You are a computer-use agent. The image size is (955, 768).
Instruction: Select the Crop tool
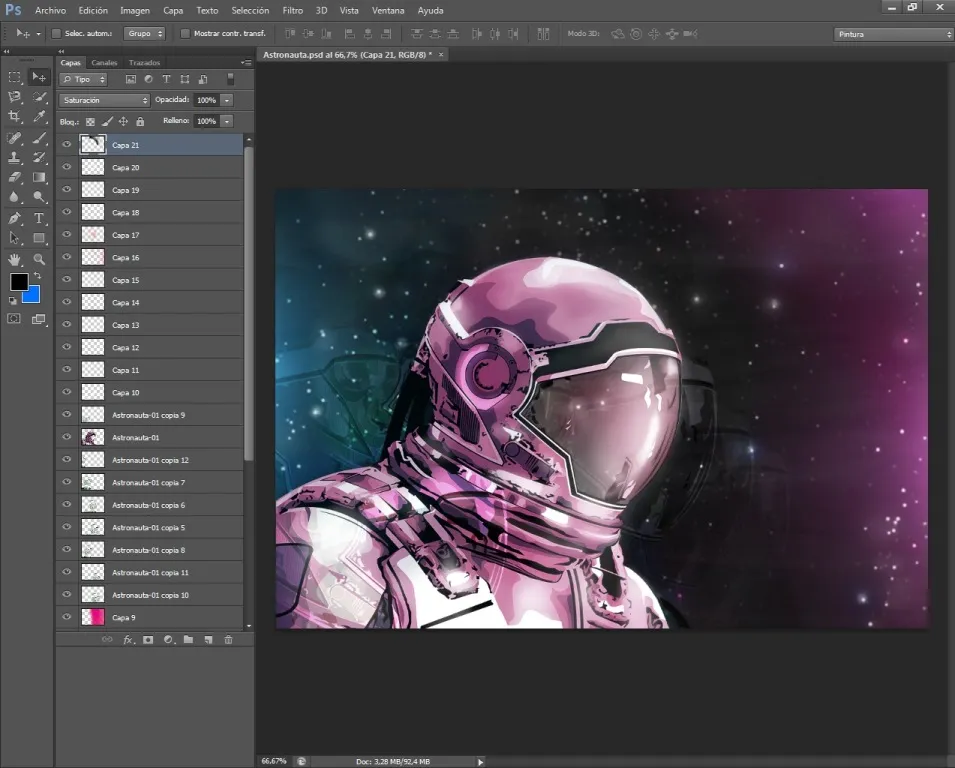pos(15,117)
